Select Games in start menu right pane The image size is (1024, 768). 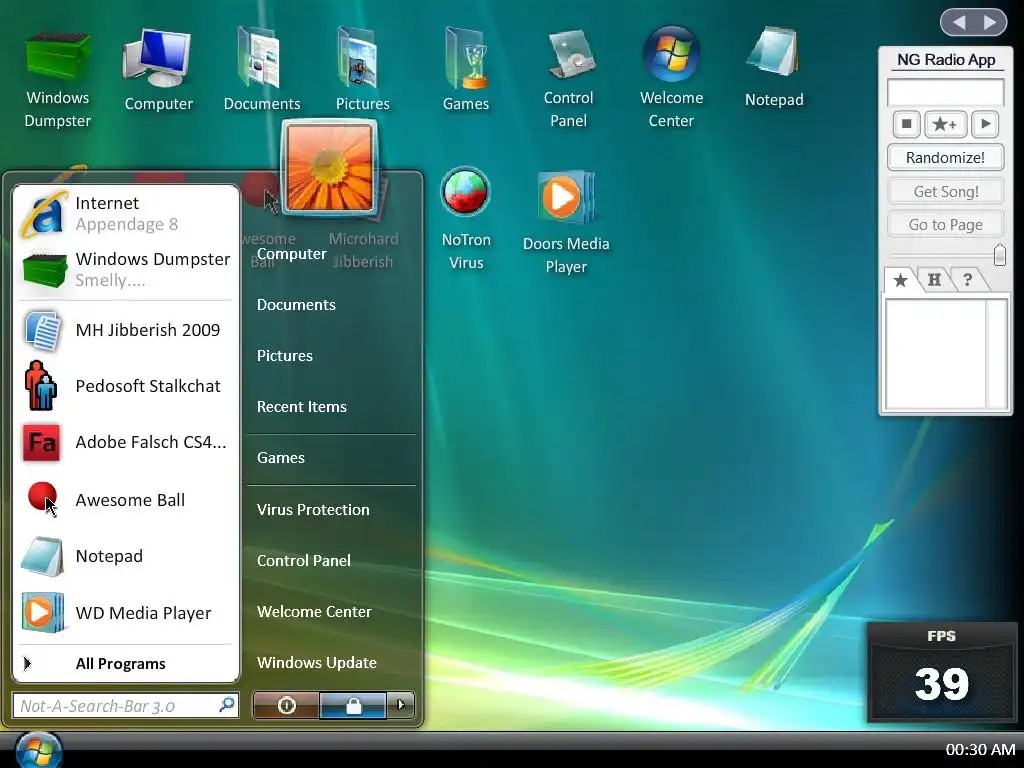(281, 458)
